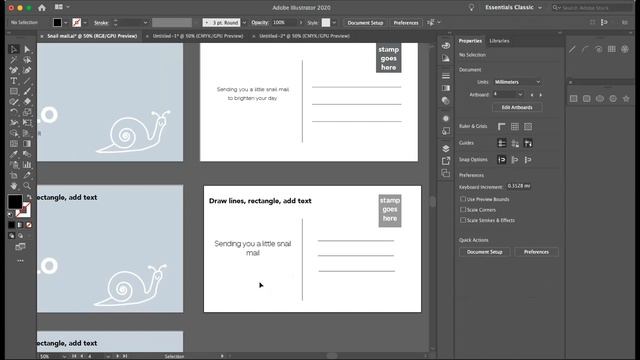640x360 pixels.
Task: Select the Magic Wand tool
Action: click(x=13, y=60)
